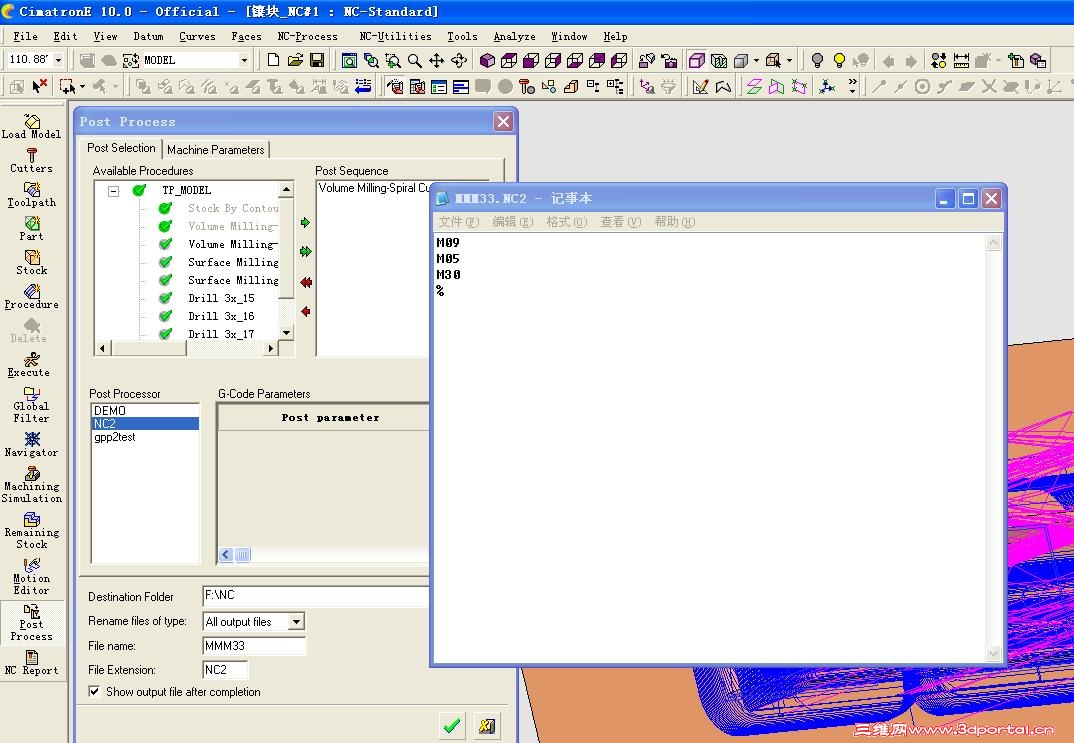This screenshot has height=743, width=1074.
Task: Close the Post Process dialog
Action: [503, 121]
